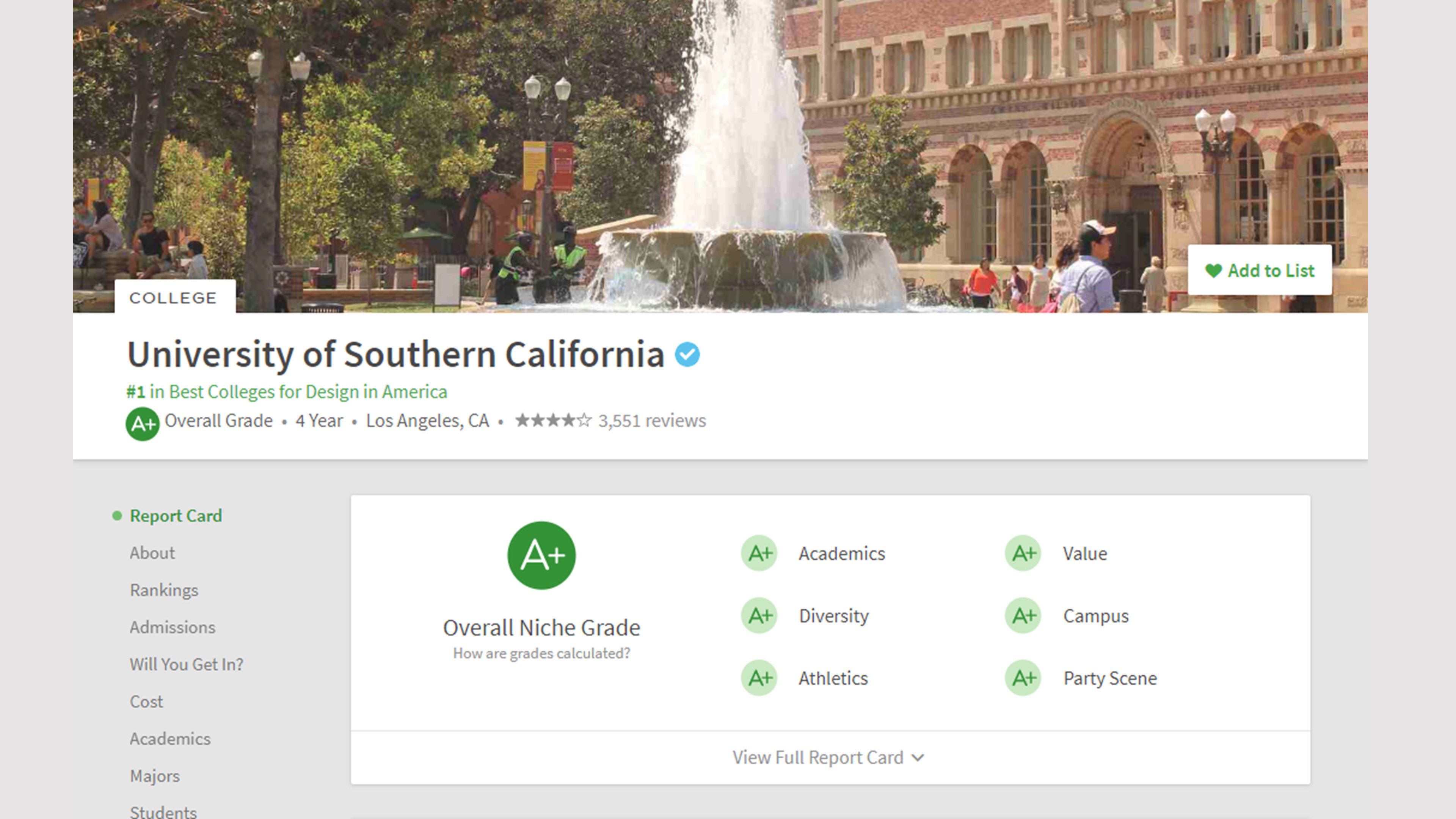Screen dimensions: 1456x819
Task: Click the Diversity A+ grade icon
Action: (x=759, y=615)
